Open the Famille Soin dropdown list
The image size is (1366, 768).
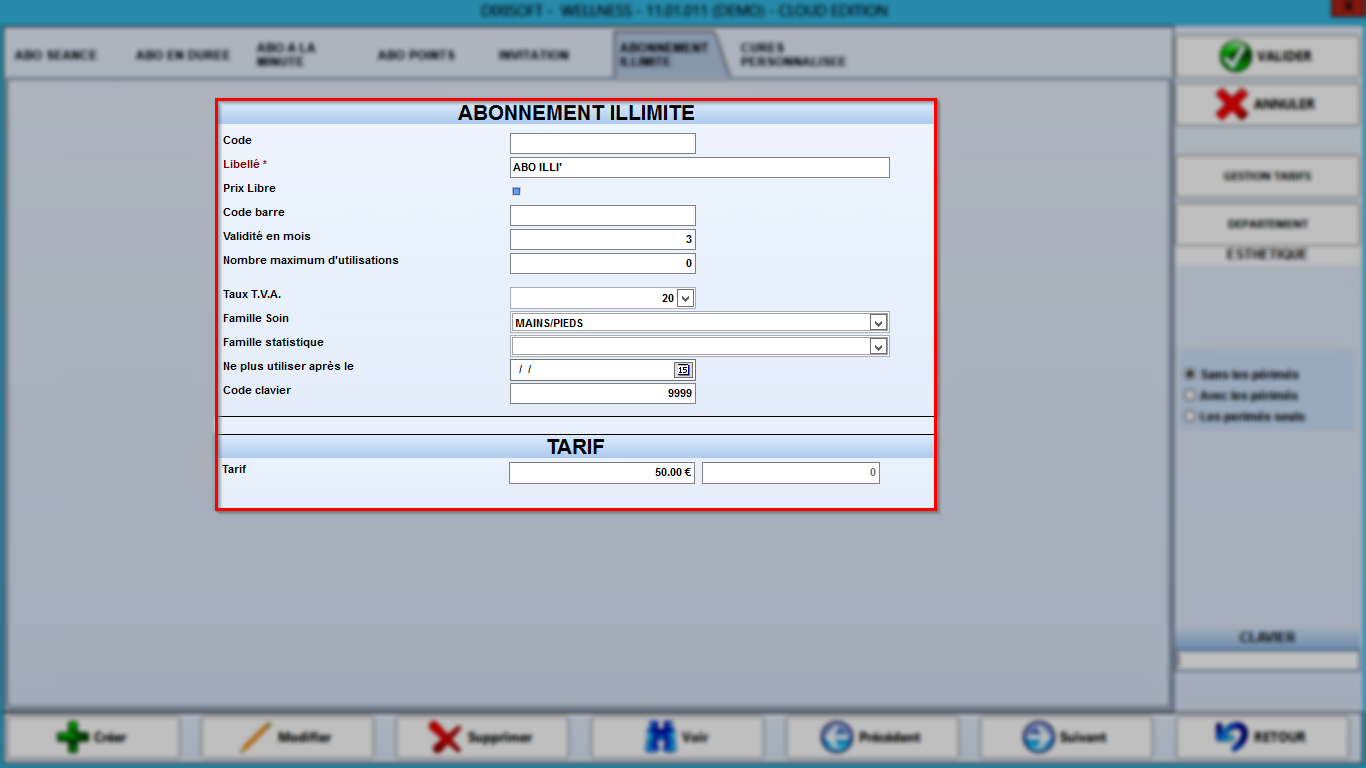(878, 322)
